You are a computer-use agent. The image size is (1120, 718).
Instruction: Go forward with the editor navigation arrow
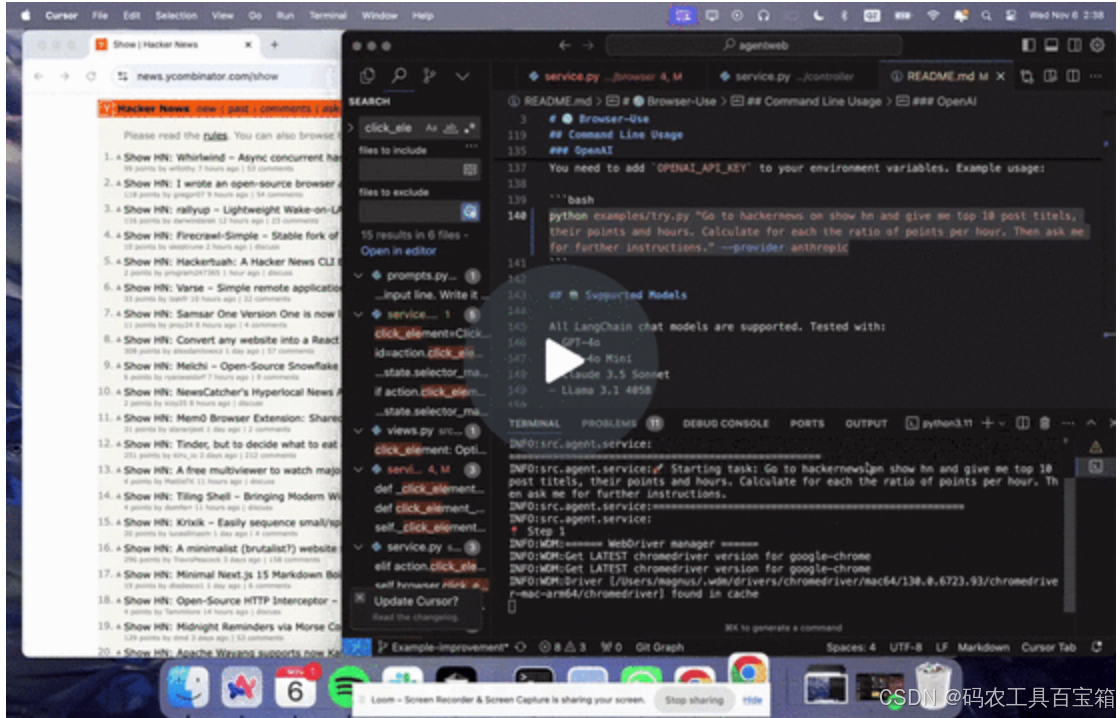pos(588,46)
